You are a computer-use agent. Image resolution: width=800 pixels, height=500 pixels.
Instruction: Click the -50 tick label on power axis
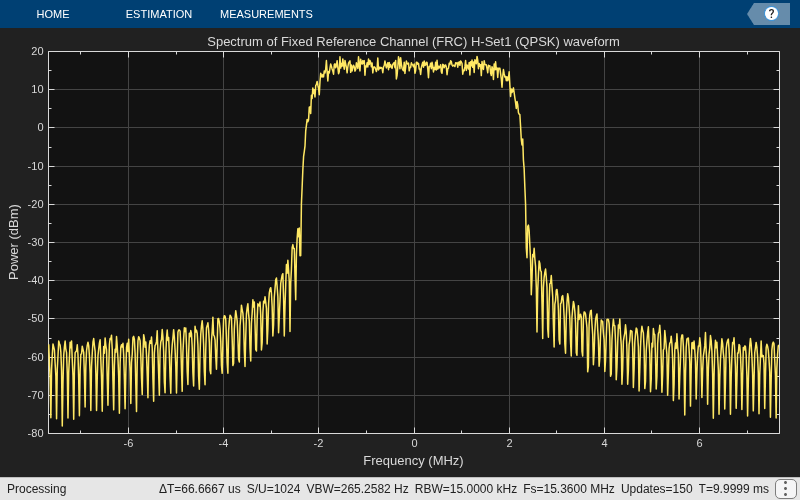pos(35,319)
